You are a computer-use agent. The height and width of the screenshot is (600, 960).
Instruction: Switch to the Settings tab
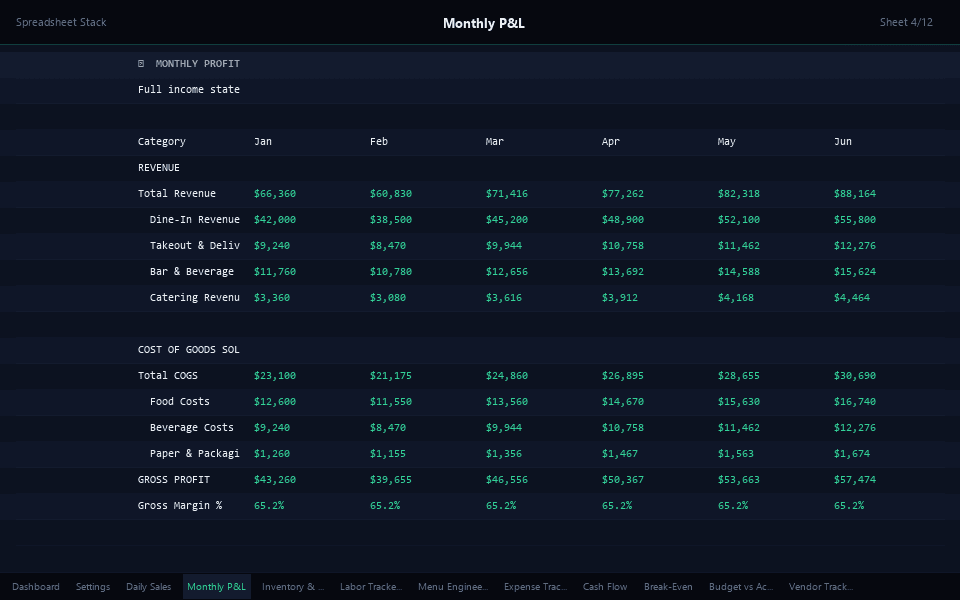click(x=93, y=587)
